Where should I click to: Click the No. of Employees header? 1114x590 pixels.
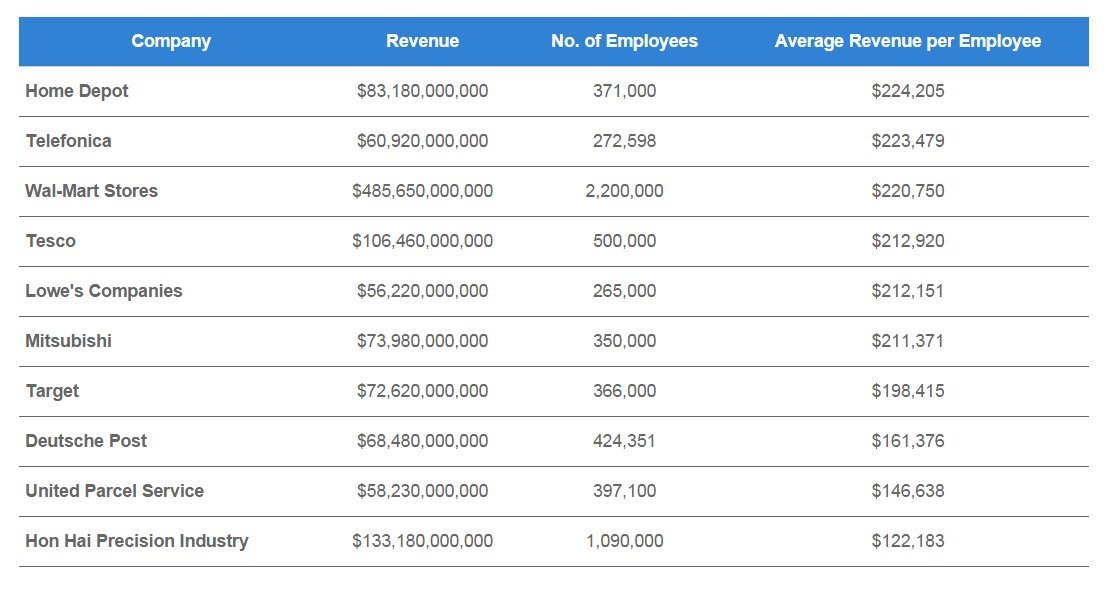(x=625, y=41)
